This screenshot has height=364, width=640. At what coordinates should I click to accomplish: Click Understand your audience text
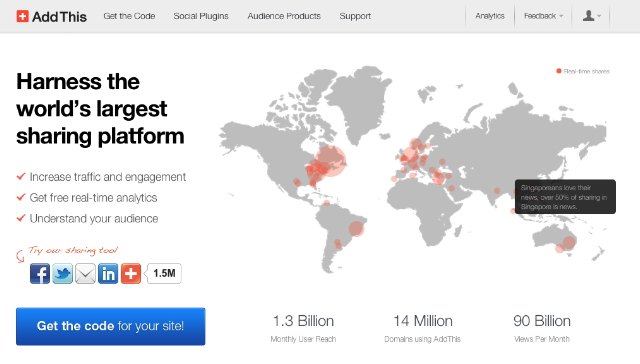tap(94, 218)
